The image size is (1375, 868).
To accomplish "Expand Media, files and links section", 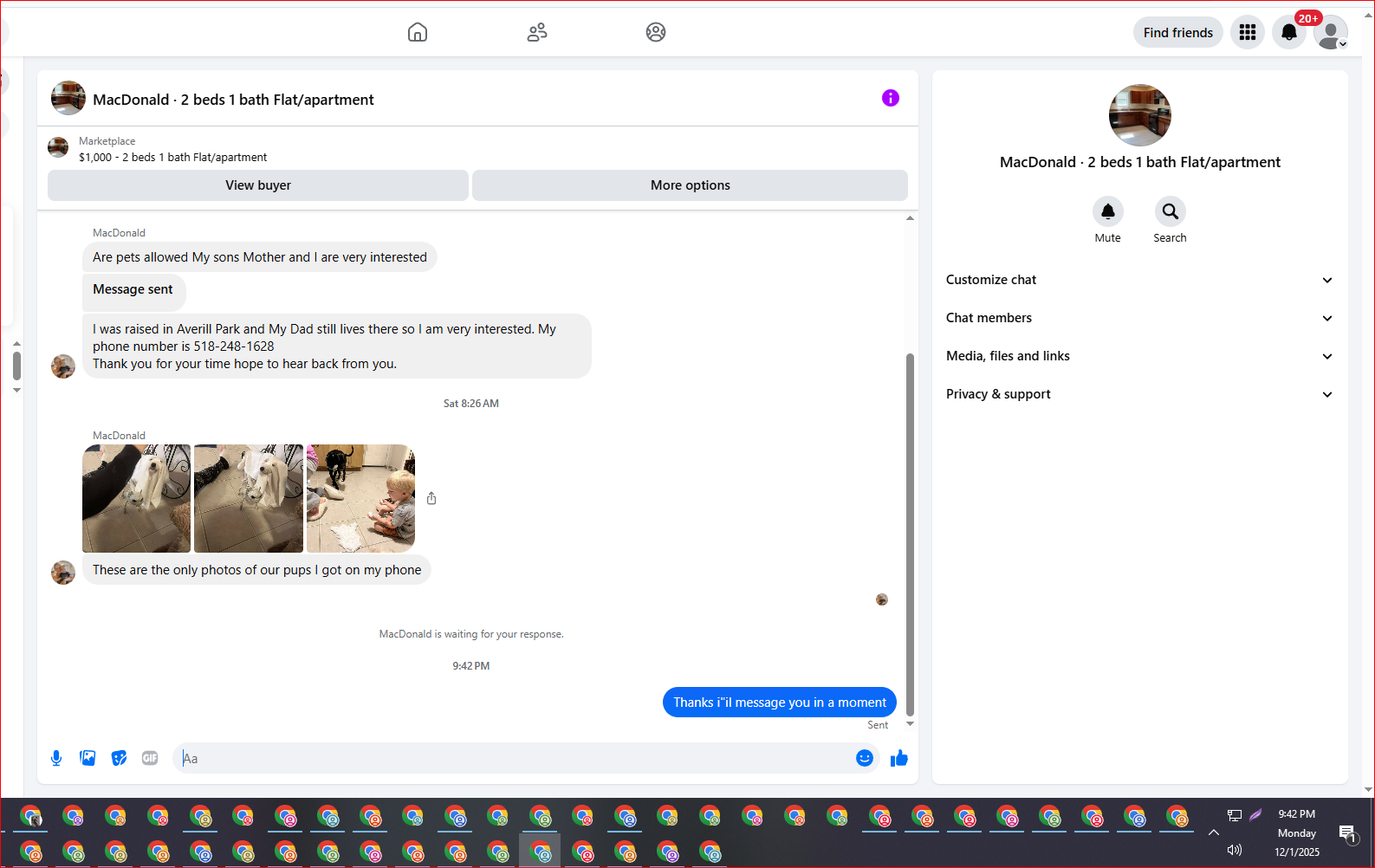I will 1140,356.
